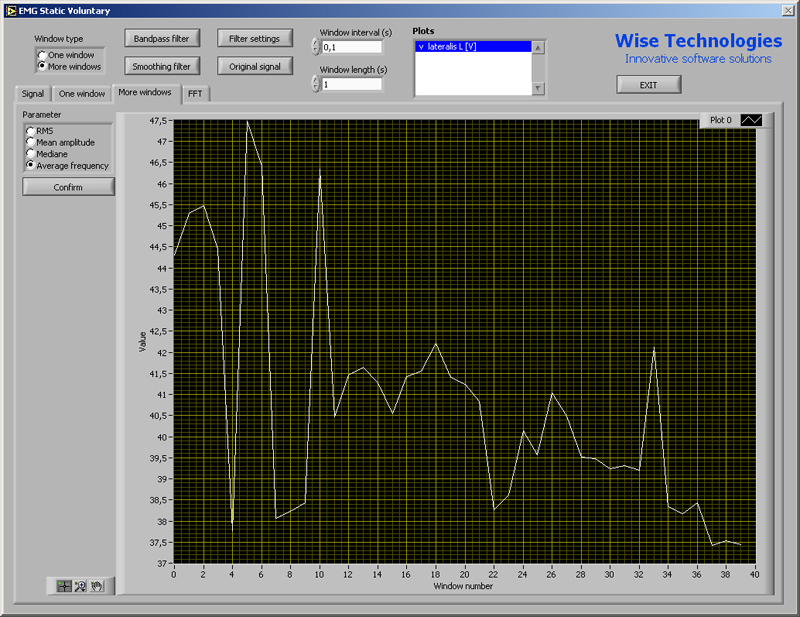Image resolution: width=800 pixels, height=617 pixels.
Task: Select the cursor movement crosshair tool
Action: click(64, 586)
